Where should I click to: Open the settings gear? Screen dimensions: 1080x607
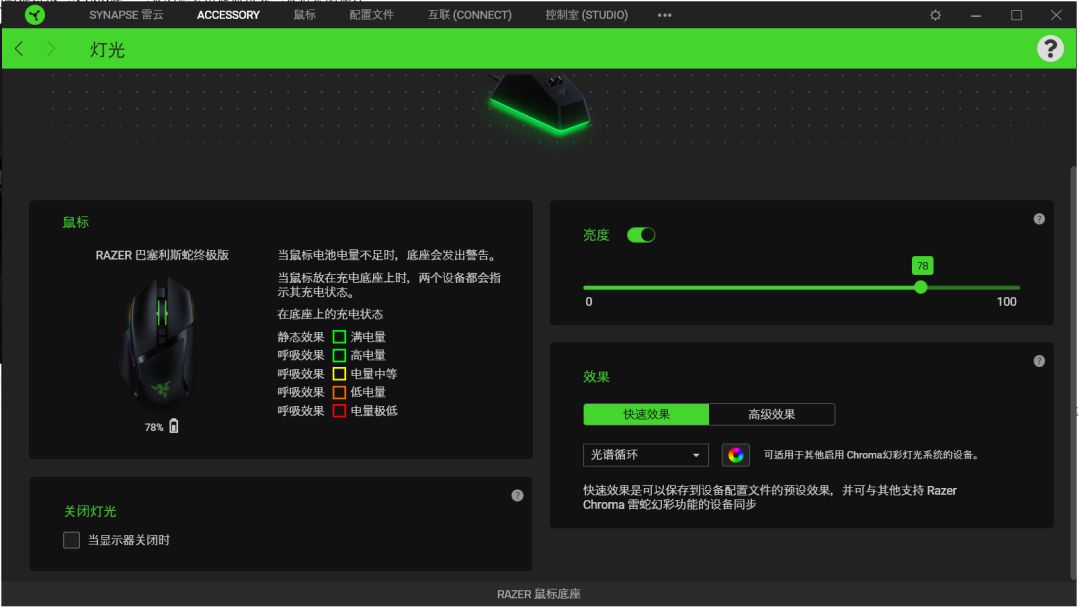click(x=935, y=14)
